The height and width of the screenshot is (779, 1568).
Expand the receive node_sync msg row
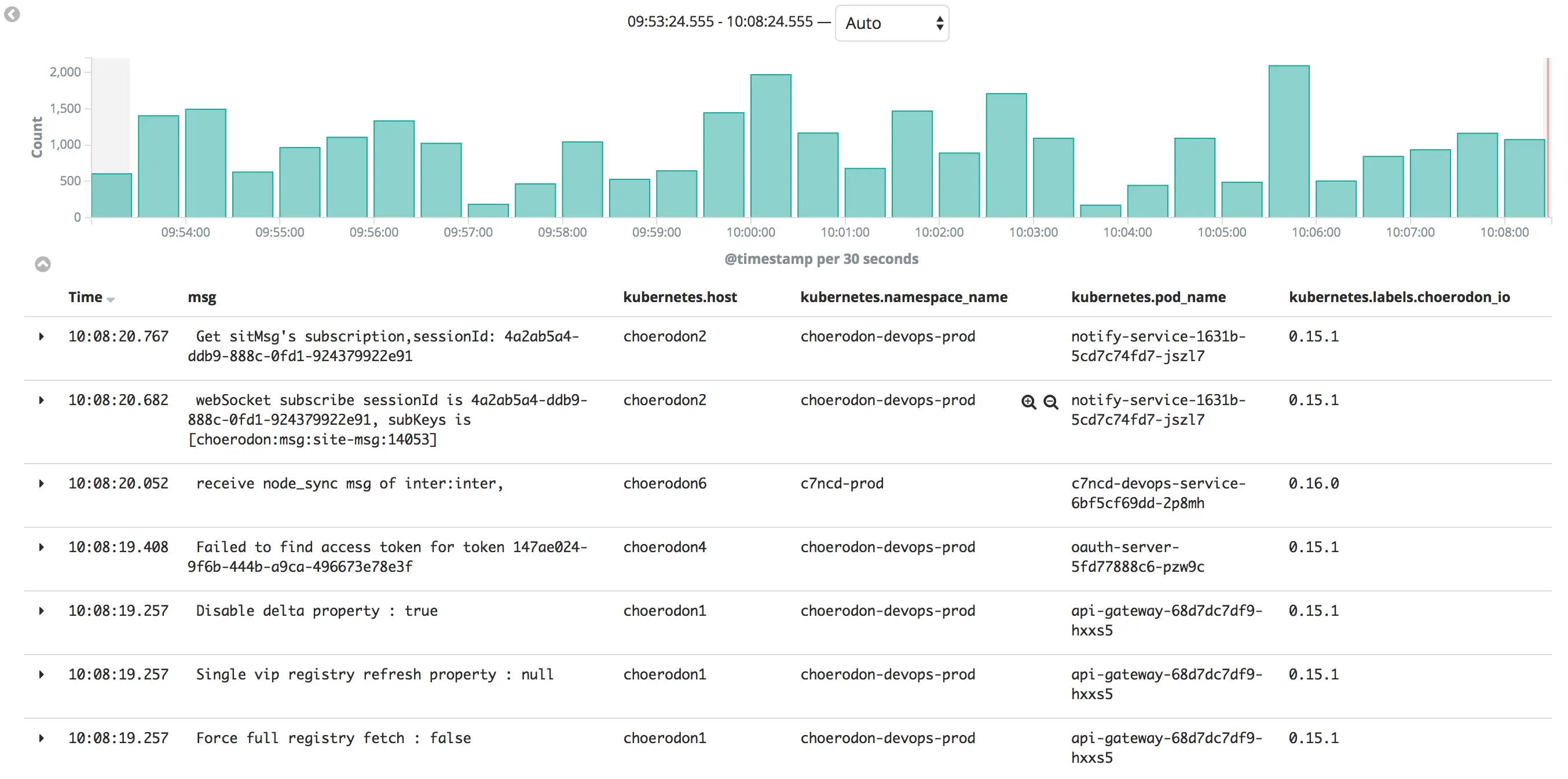click(41, 484)
